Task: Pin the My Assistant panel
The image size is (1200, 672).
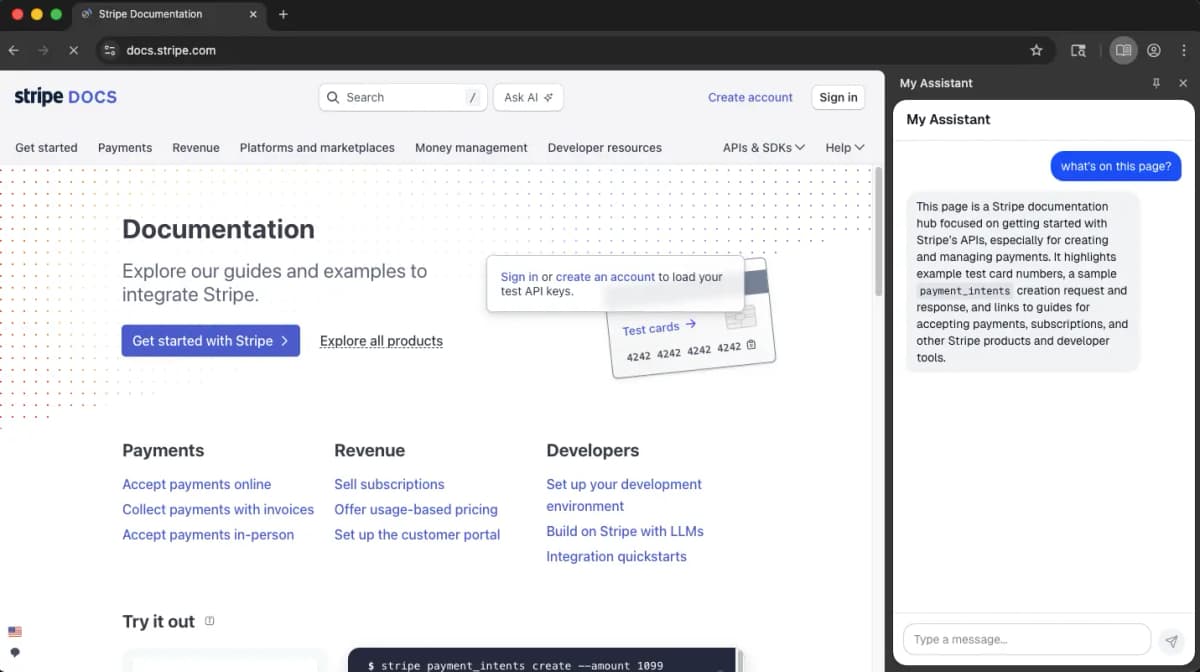Action: click(1155, 83)
